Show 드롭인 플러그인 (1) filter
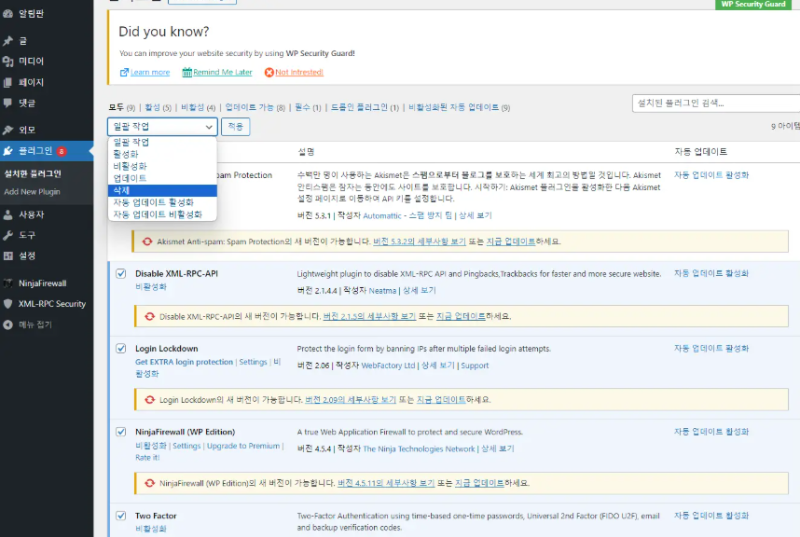The image size is (800, 537). click(x=365, y=108)
